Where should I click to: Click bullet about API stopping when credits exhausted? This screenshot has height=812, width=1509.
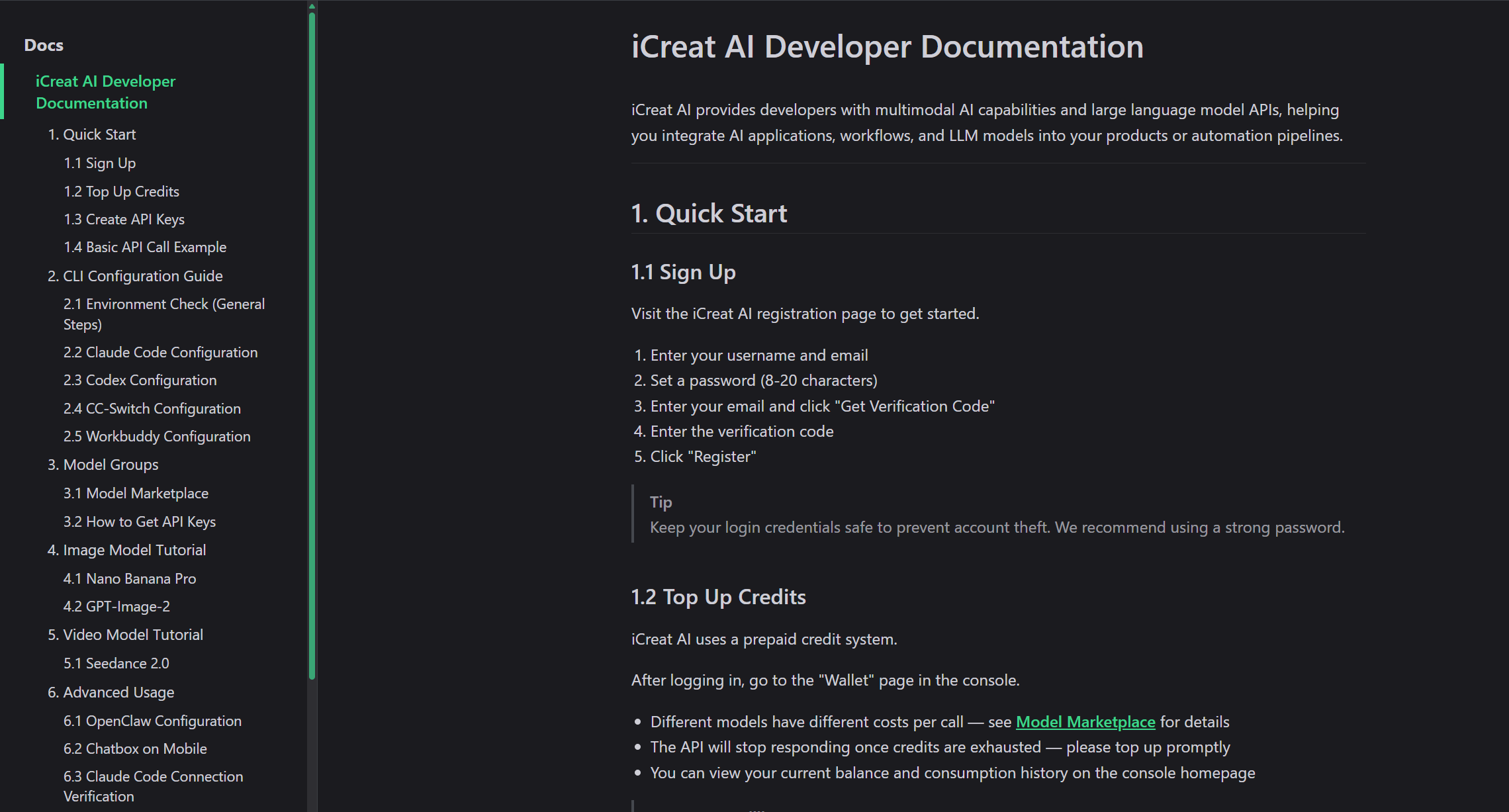940,747
